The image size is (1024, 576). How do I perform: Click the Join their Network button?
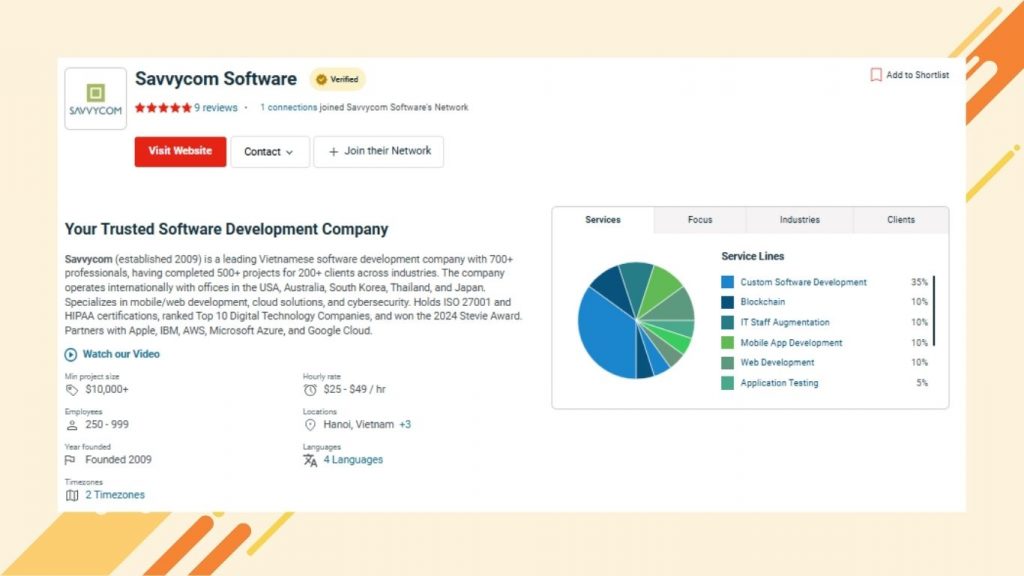tap(378, 151)
